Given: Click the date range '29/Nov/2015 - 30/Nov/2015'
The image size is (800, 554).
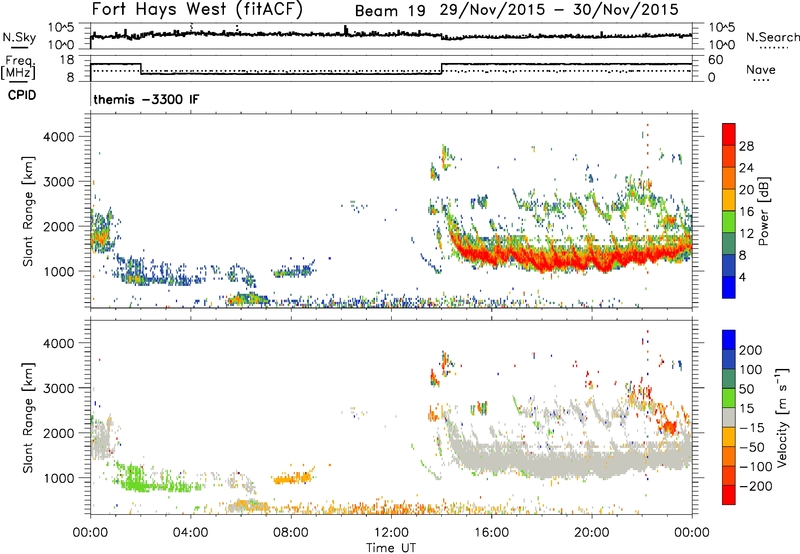Looking at the screenshot, I should (559, 10).
